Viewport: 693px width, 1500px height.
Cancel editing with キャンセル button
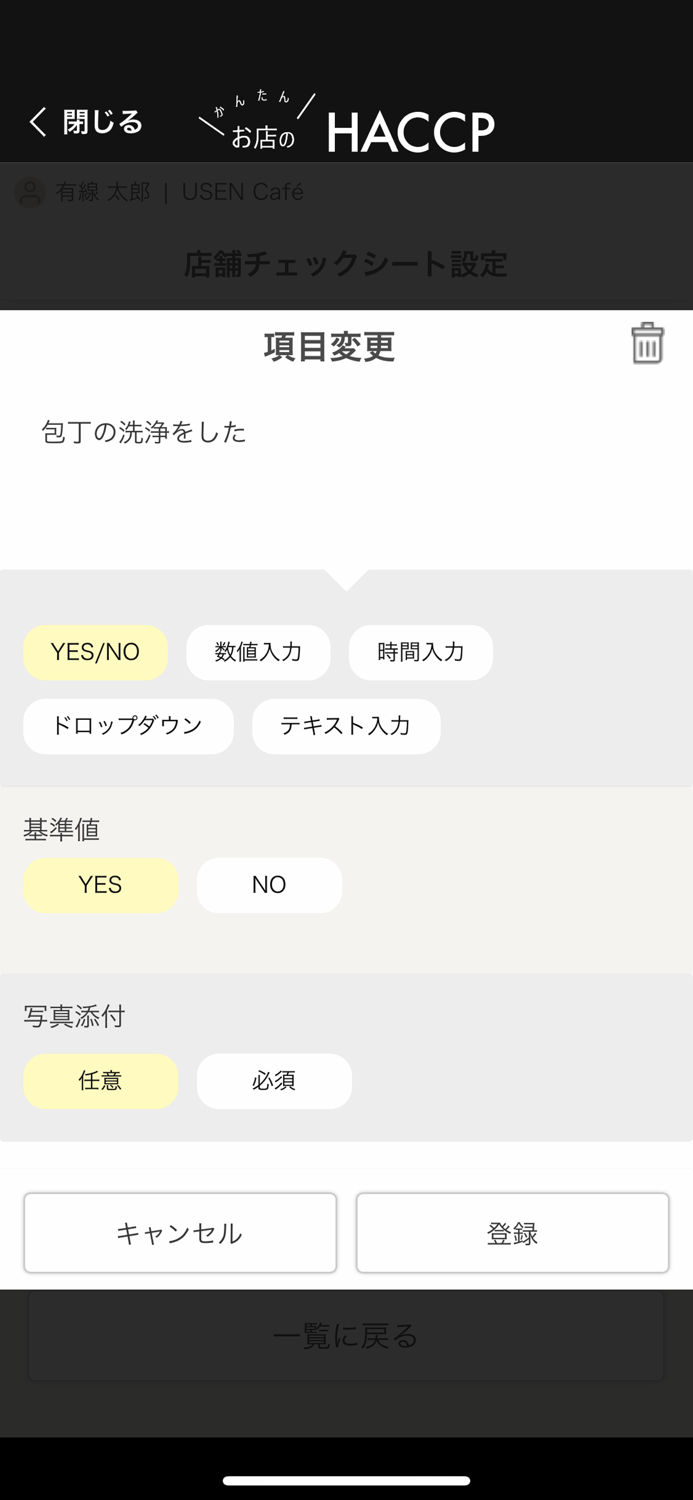click(180, 1232)
